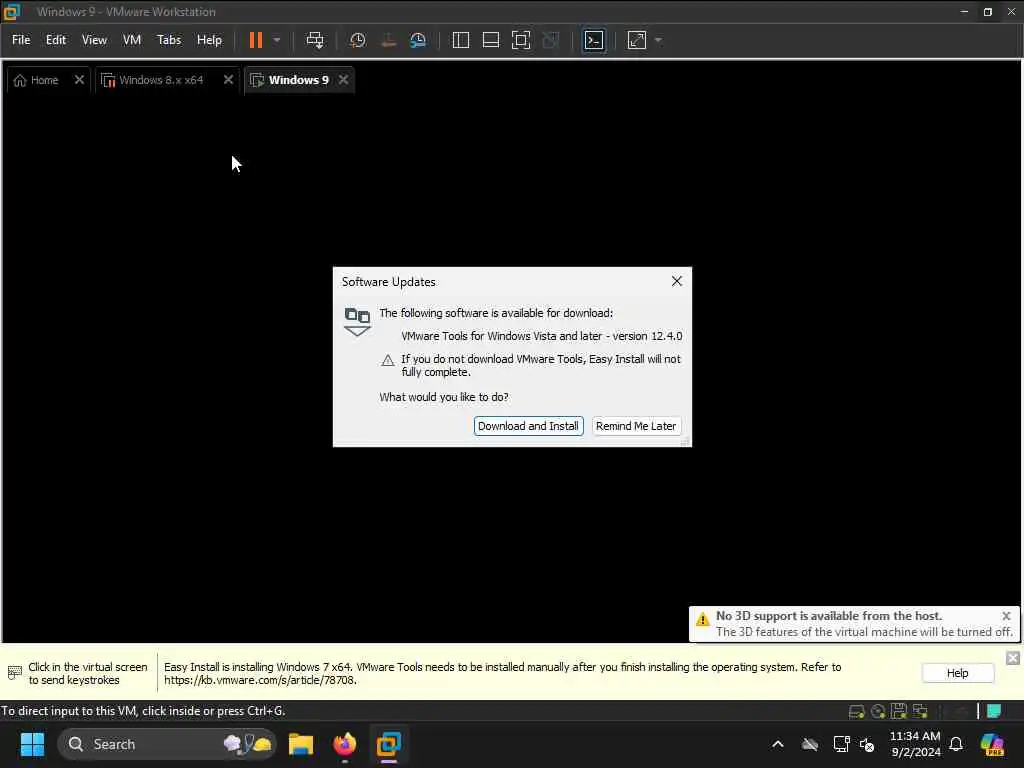The height and width of the screenshot is (768, 1024).
Task: Click the kb.vmware.com article 78708 URL text
Action: [261, 680]
